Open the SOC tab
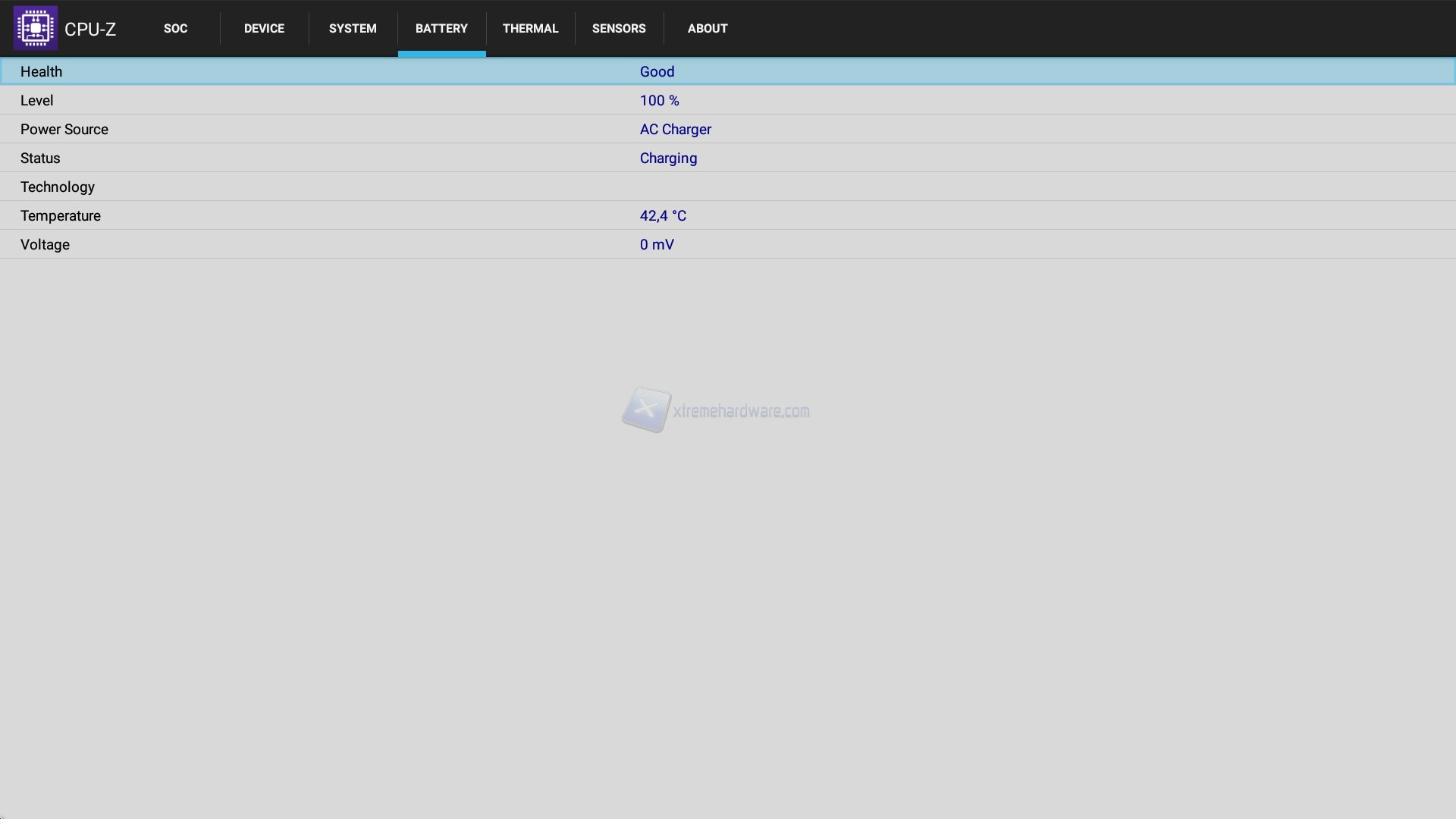 (175, 28)
